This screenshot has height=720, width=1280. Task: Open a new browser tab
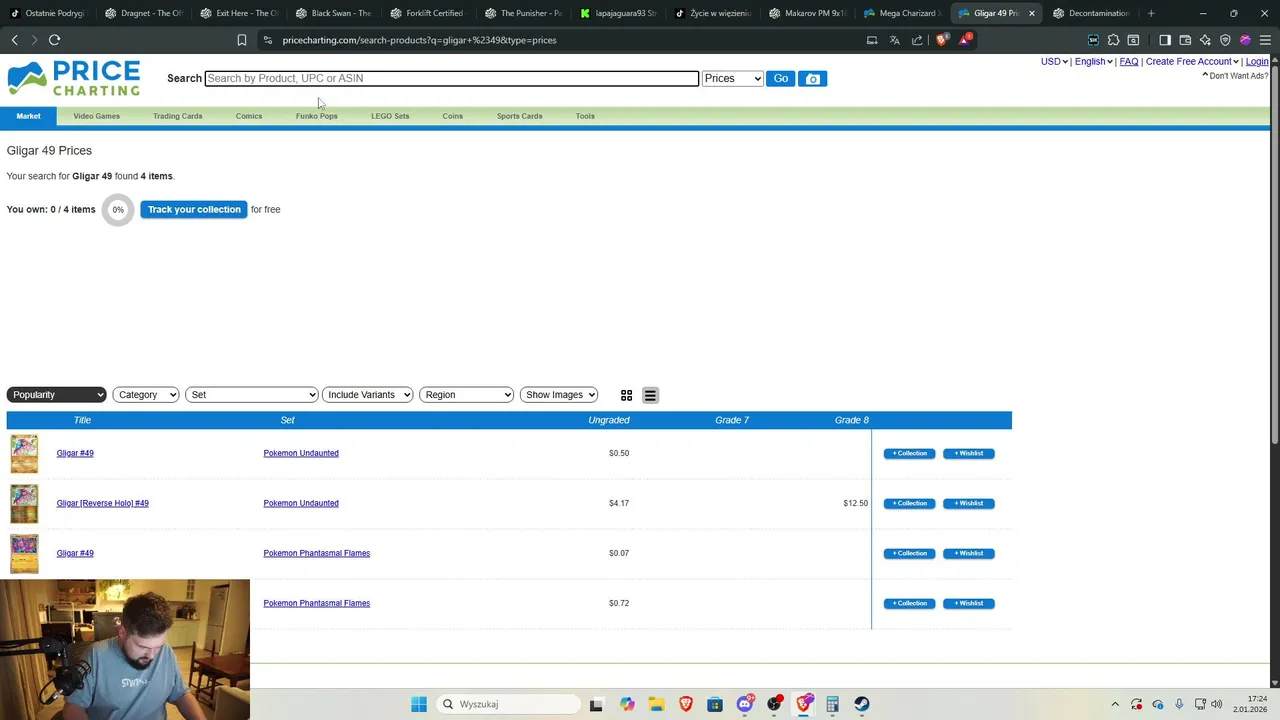pos(1151,13)
